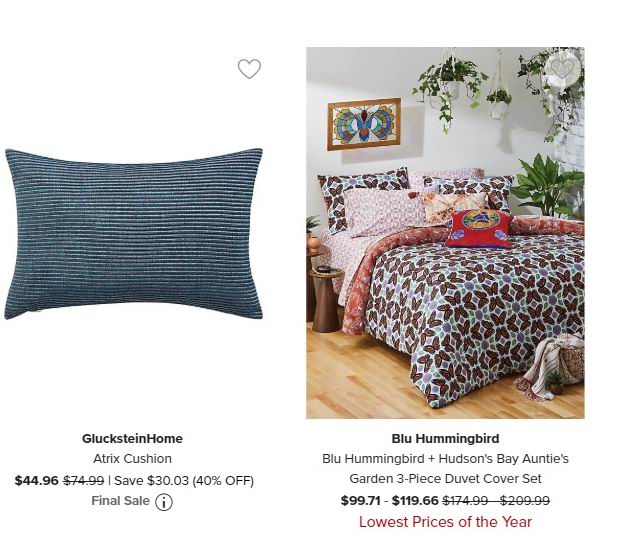
Task: Favorite the Blu Hummingbird duvet with heart icon
Action: [x=562, y=69]
